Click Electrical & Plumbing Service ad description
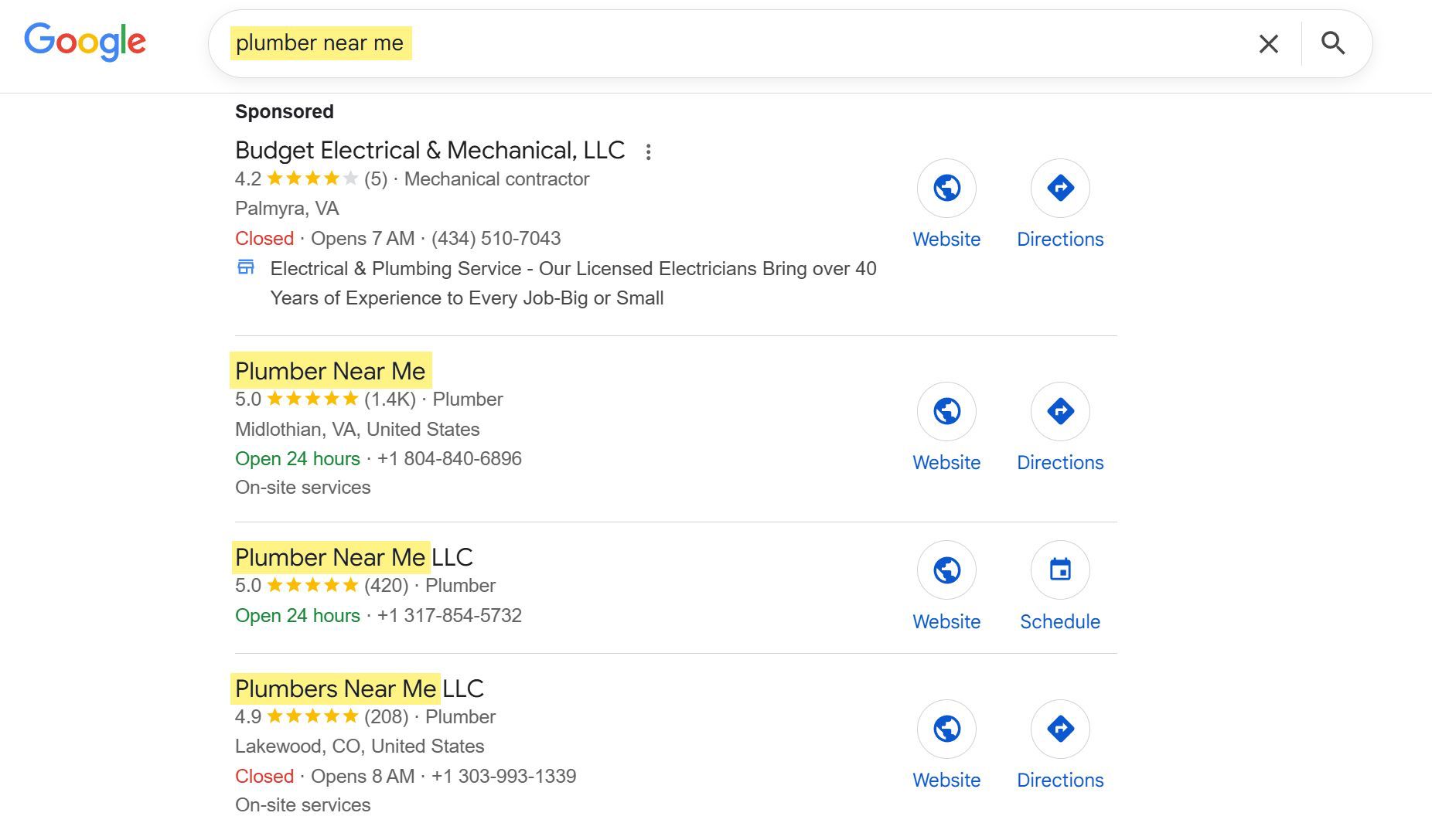 [572, 283]
